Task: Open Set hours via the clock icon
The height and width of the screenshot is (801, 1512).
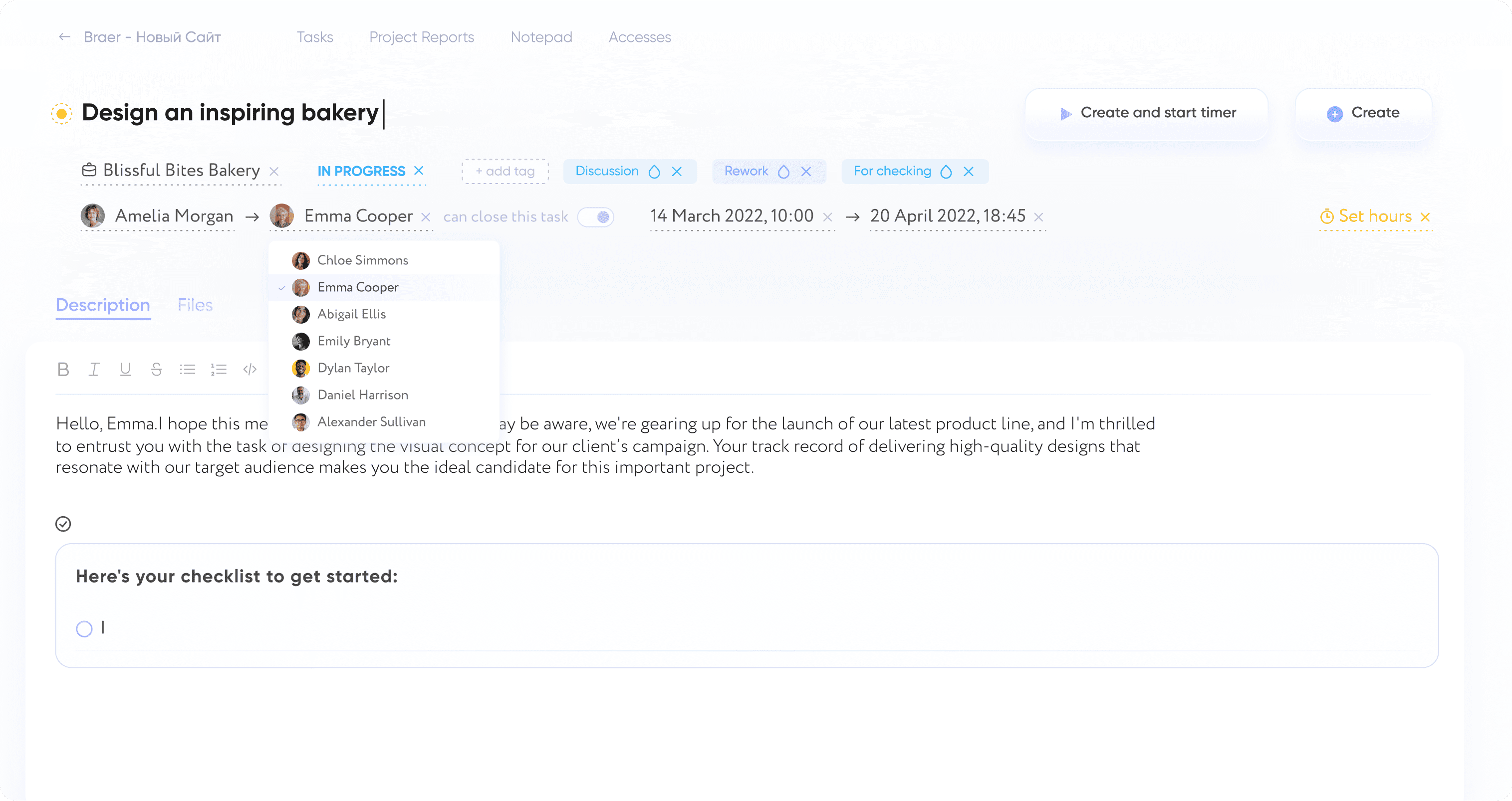Action: tap(1328, 216)
